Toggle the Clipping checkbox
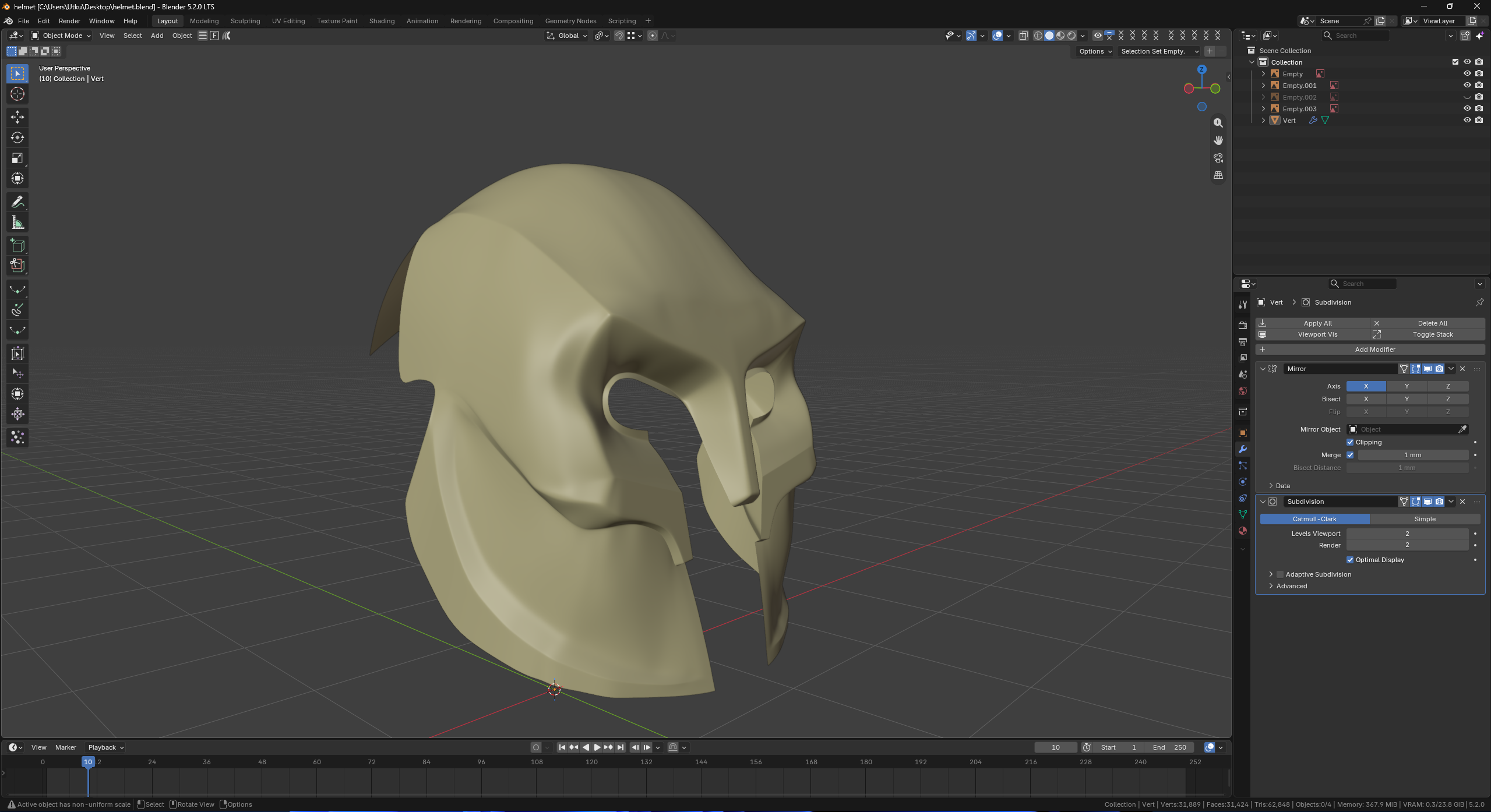The width and height of the screenshot is (1491, 812). coord(1350,442)
